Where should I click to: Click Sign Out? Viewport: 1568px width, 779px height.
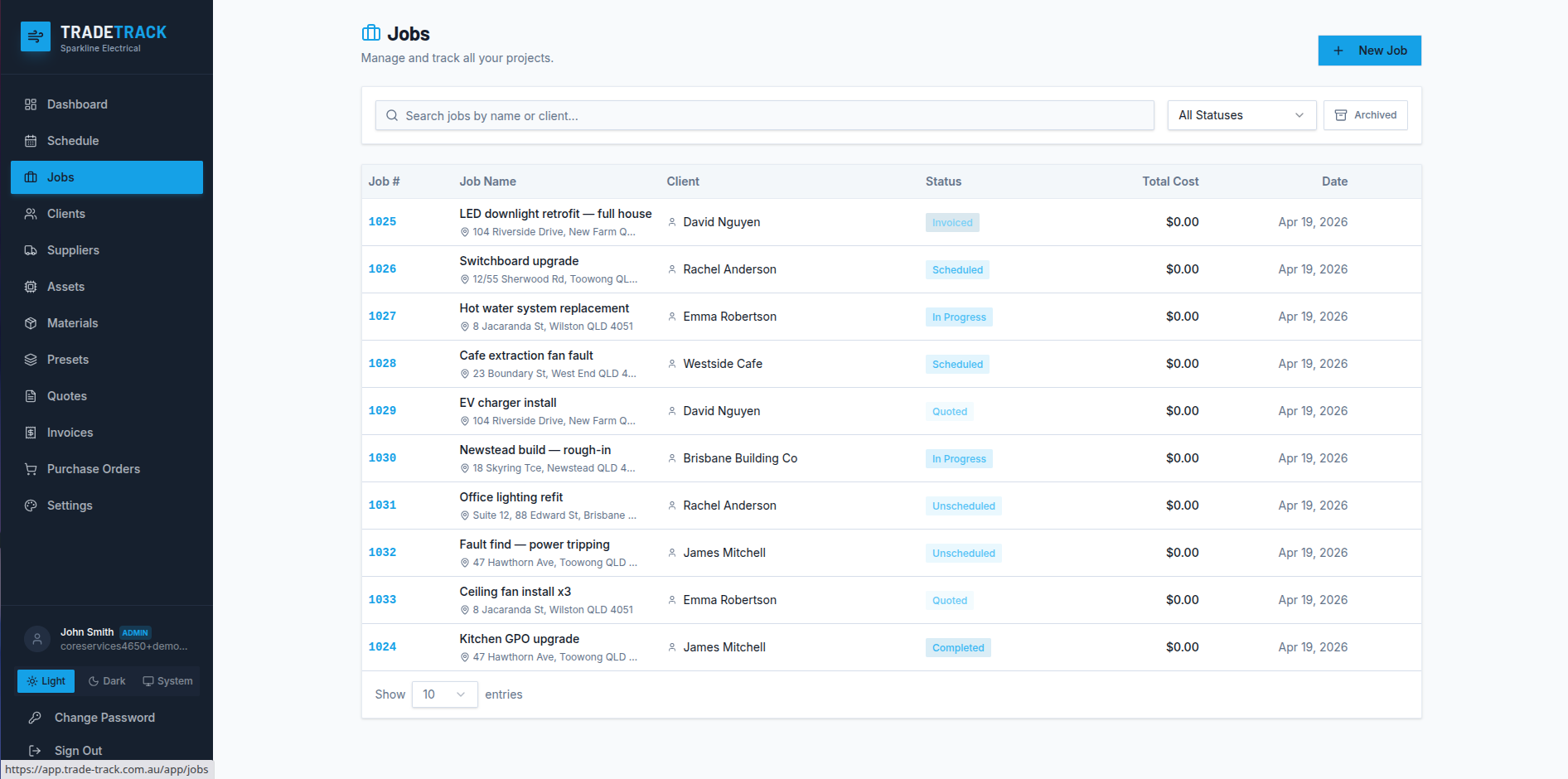click(x=78, y=751)
